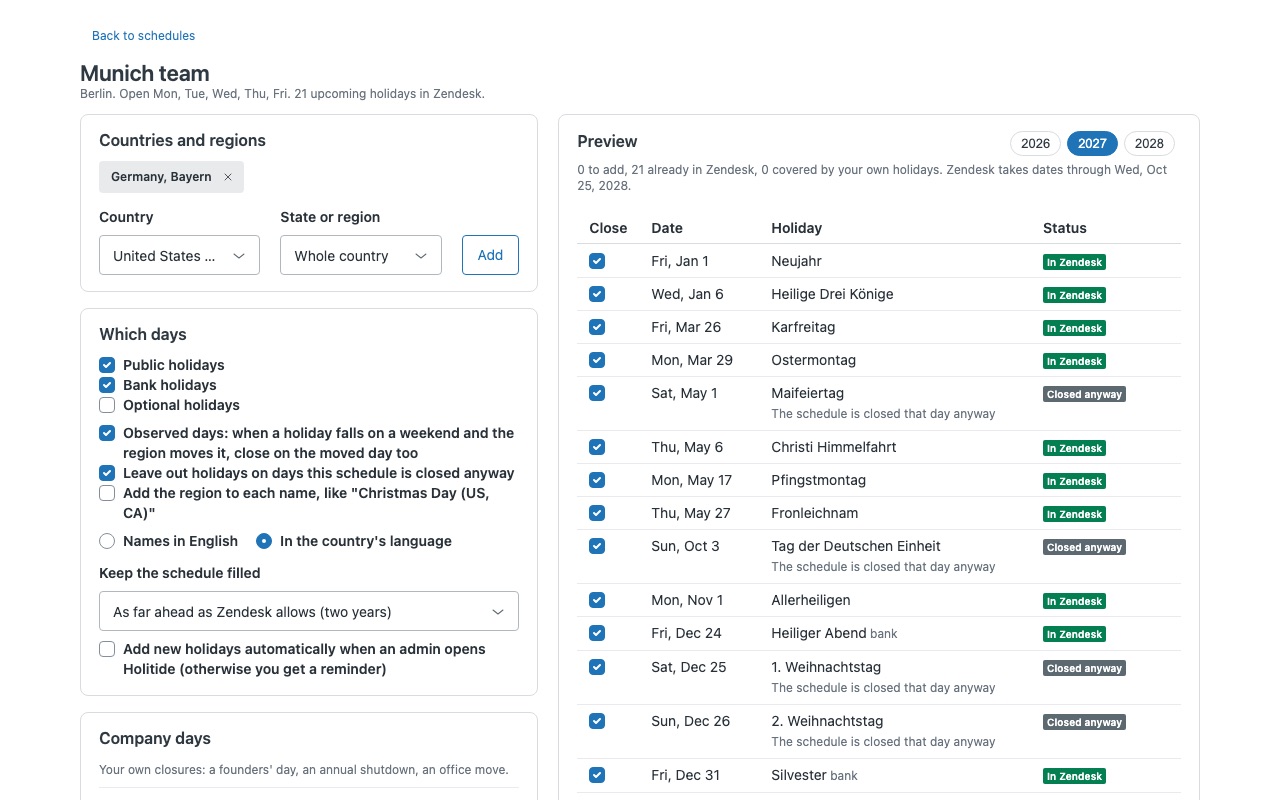This screenshot has width=1280, height=800.
Task: Expand the Keep the schedule filled dropdown
Action: point(309,611)
